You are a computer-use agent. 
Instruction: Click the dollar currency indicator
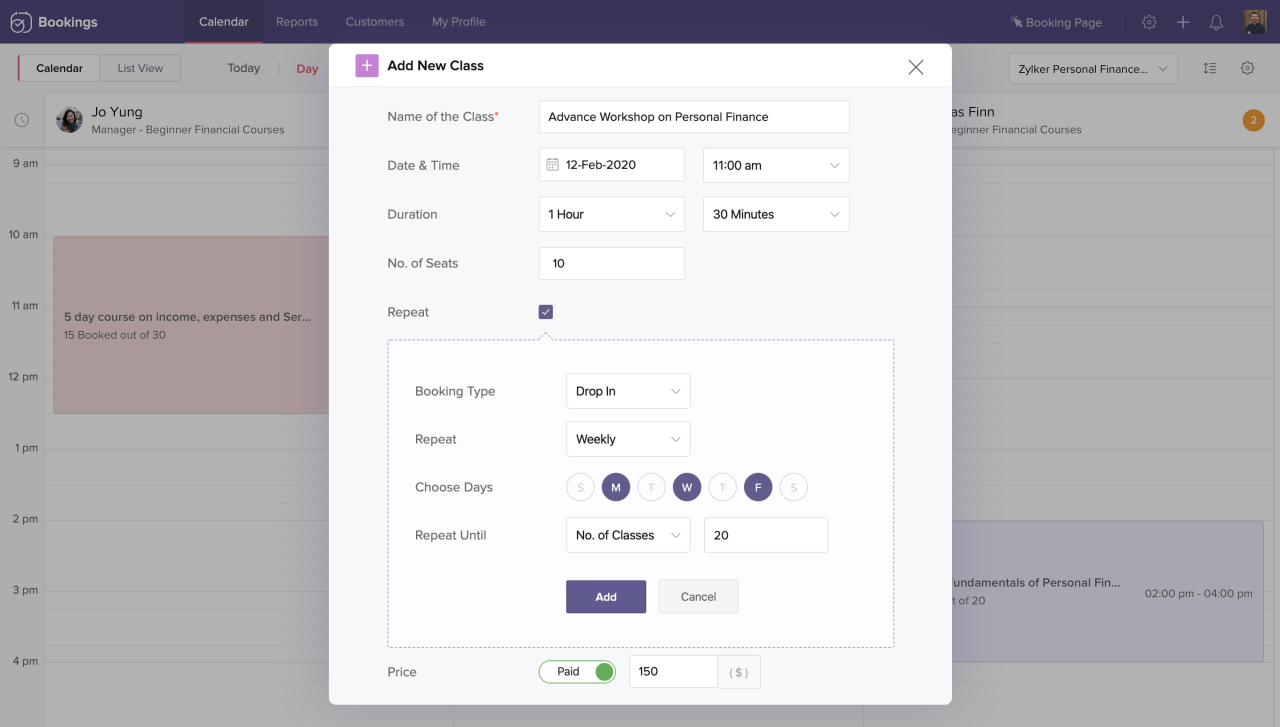[739, 672]
